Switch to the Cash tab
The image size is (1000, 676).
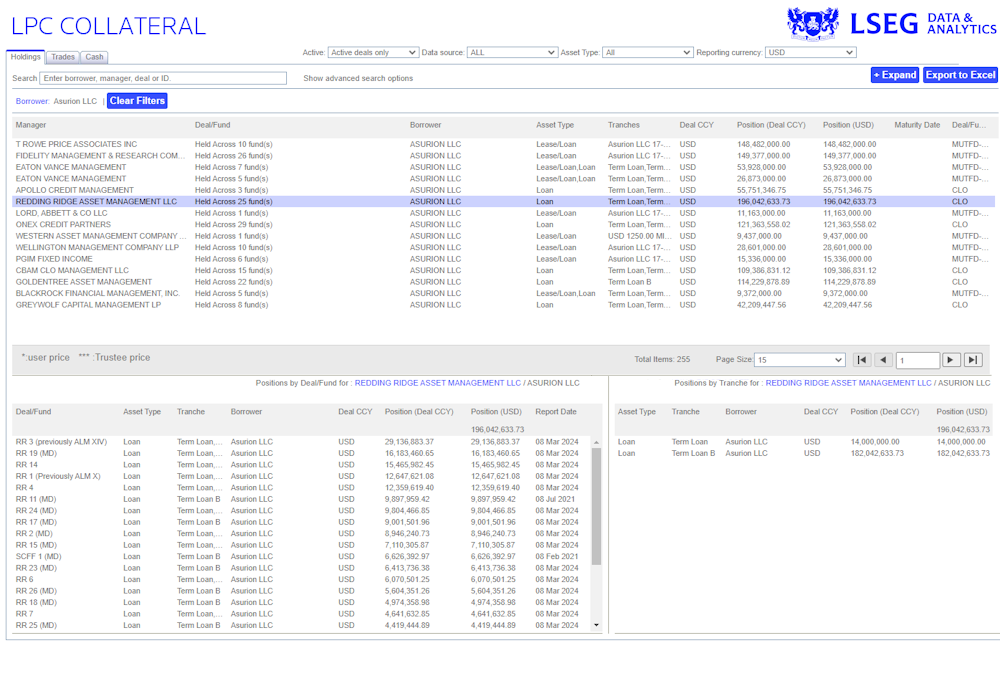tap(94, 57)
